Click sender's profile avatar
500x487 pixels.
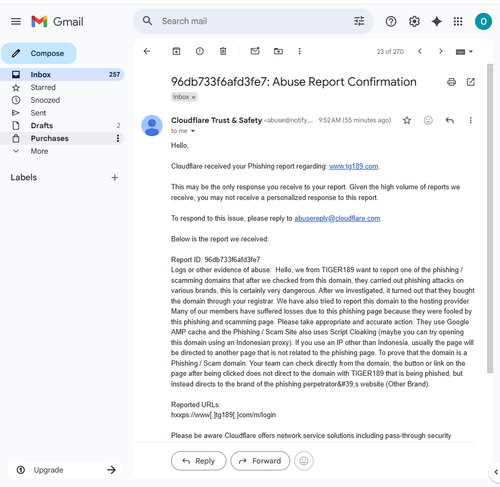click(152, 126)
